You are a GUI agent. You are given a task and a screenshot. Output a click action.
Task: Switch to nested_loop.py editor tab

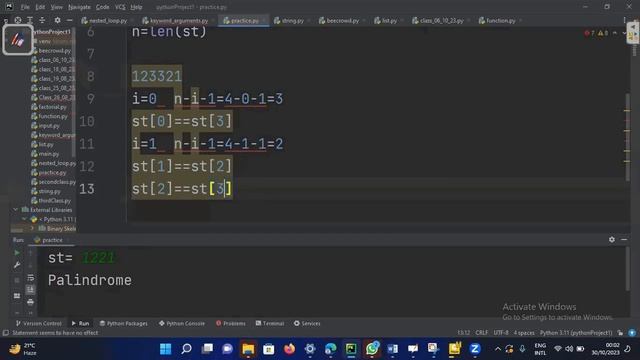(x=107, y=20)
